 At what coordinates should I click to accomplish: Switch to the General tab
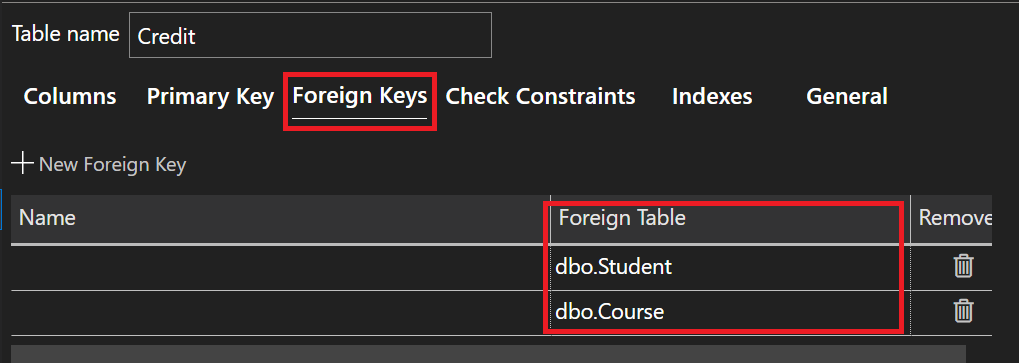pos(847,97)
